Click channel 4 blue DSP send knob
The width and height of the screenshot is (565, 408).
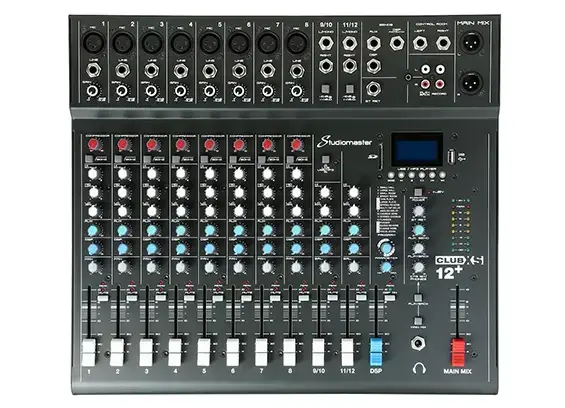[181, 249]
